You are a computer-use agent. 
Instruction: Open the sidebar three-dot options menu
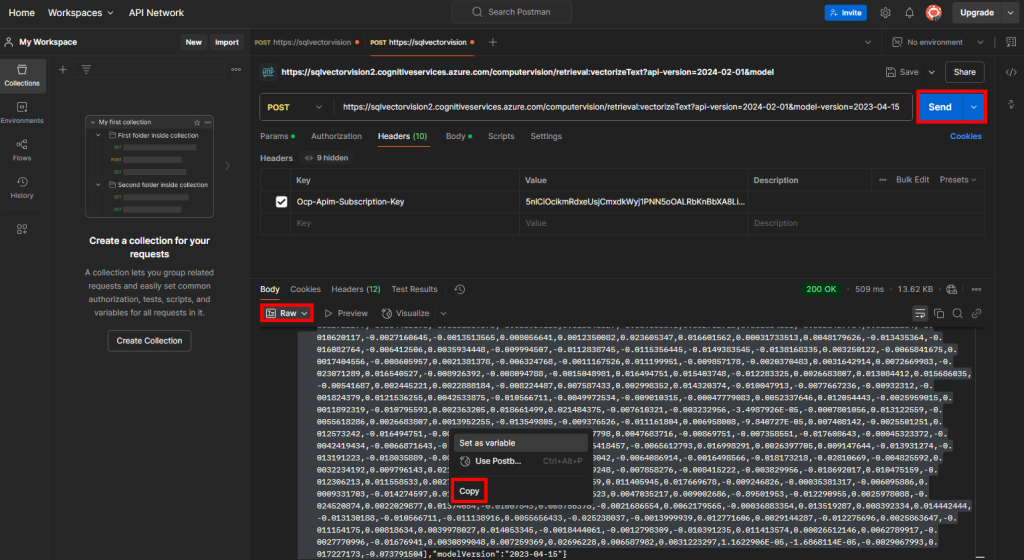[x=236, y=69]
